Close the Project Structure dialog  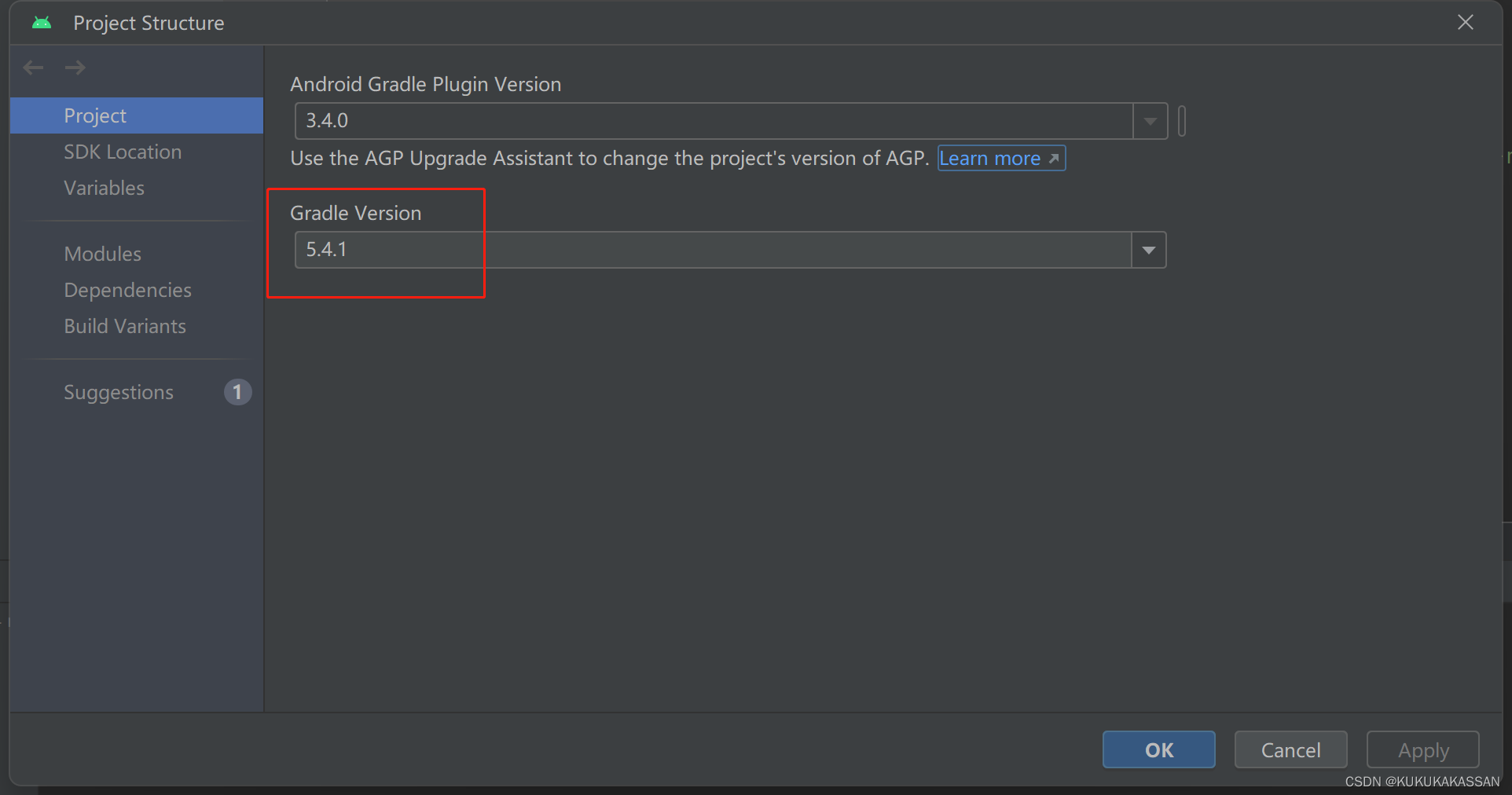coord(1465,22)
